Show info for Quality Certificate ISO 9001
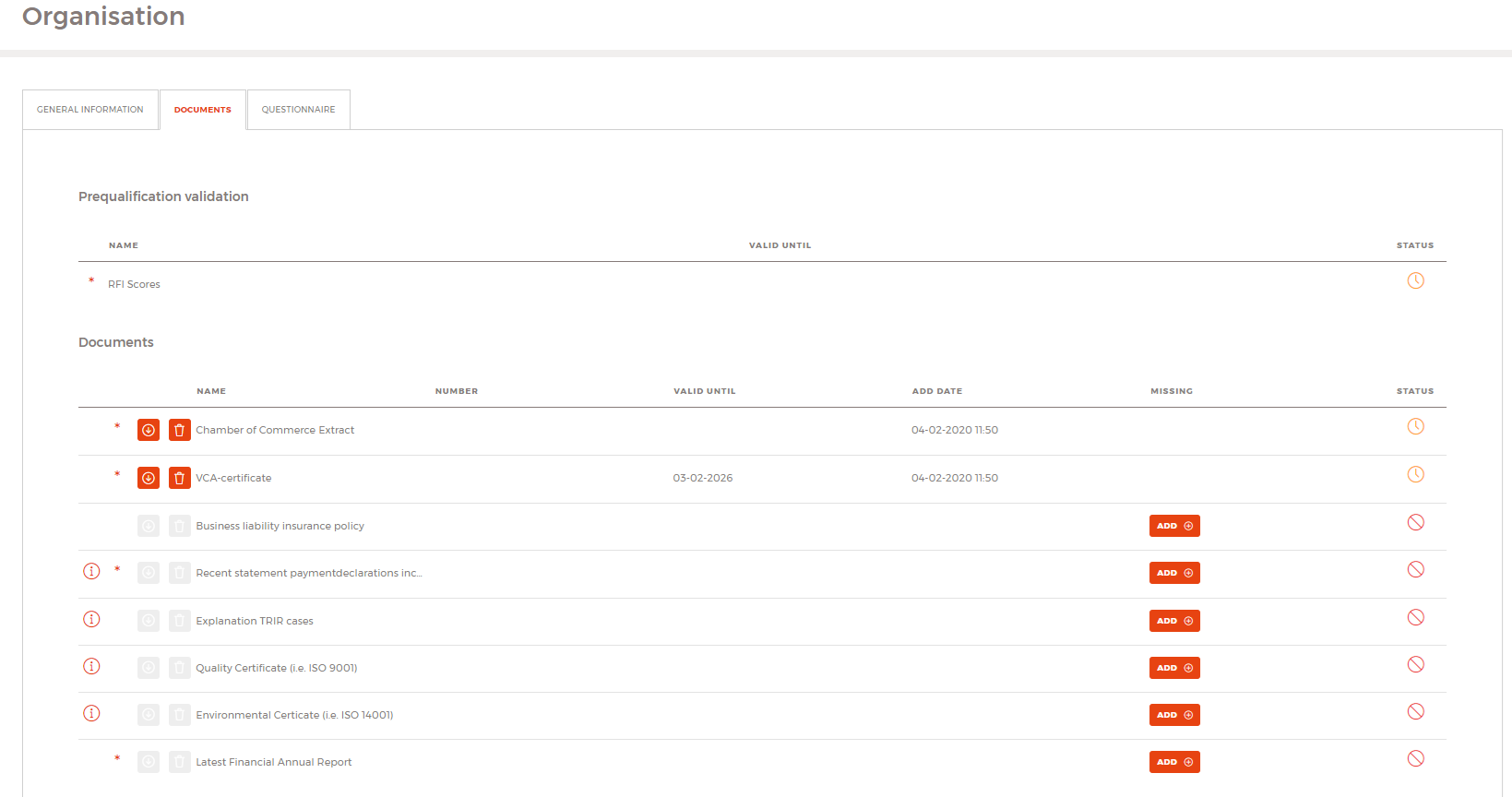1512x797 pixels. (91, 666)
